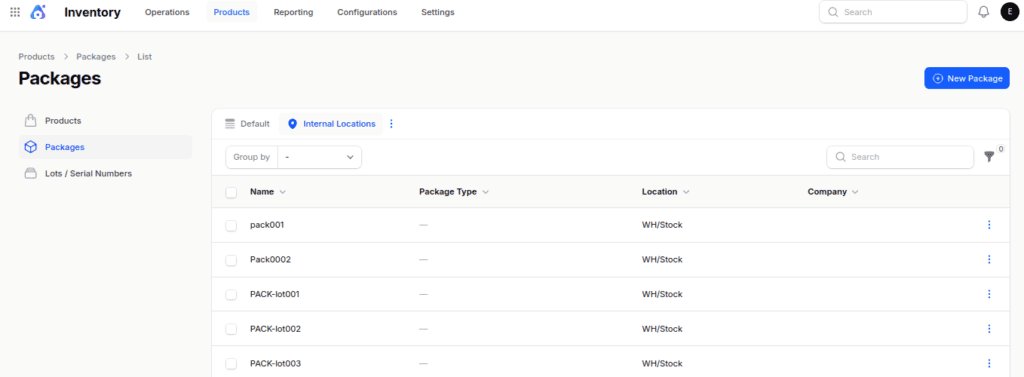Tick the checkbox for PACK-lot001
Viewport: 1024px width, 377px height.
coord(231,295)
